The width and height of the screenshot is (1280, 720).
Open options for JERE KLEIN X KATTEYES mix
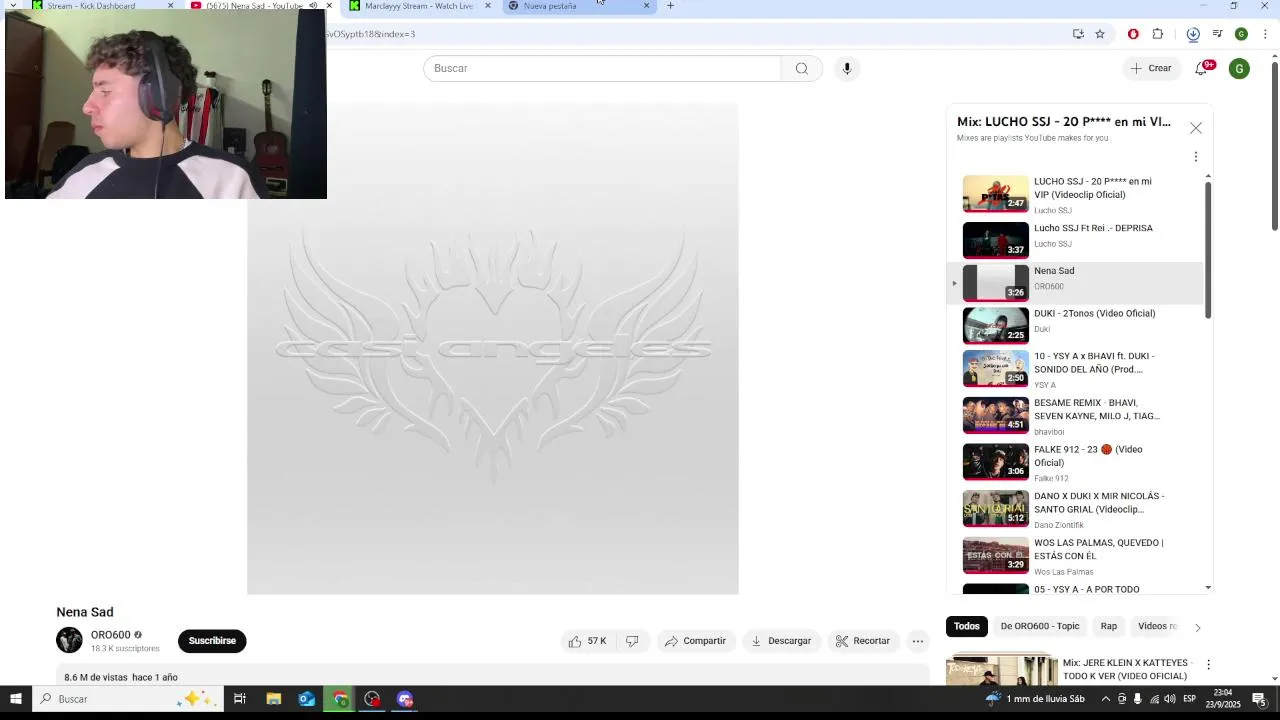[1208, 664]
